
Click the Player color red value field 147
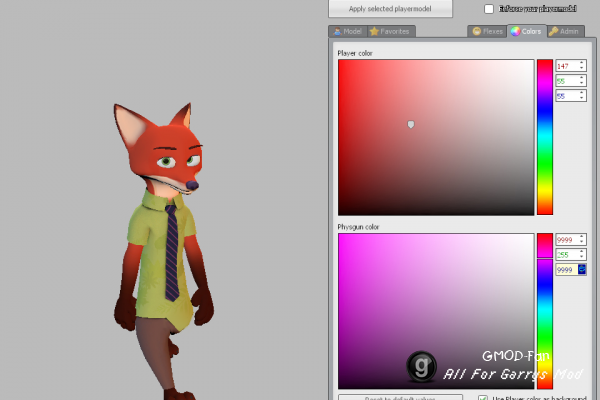click(x=567, y=66)
